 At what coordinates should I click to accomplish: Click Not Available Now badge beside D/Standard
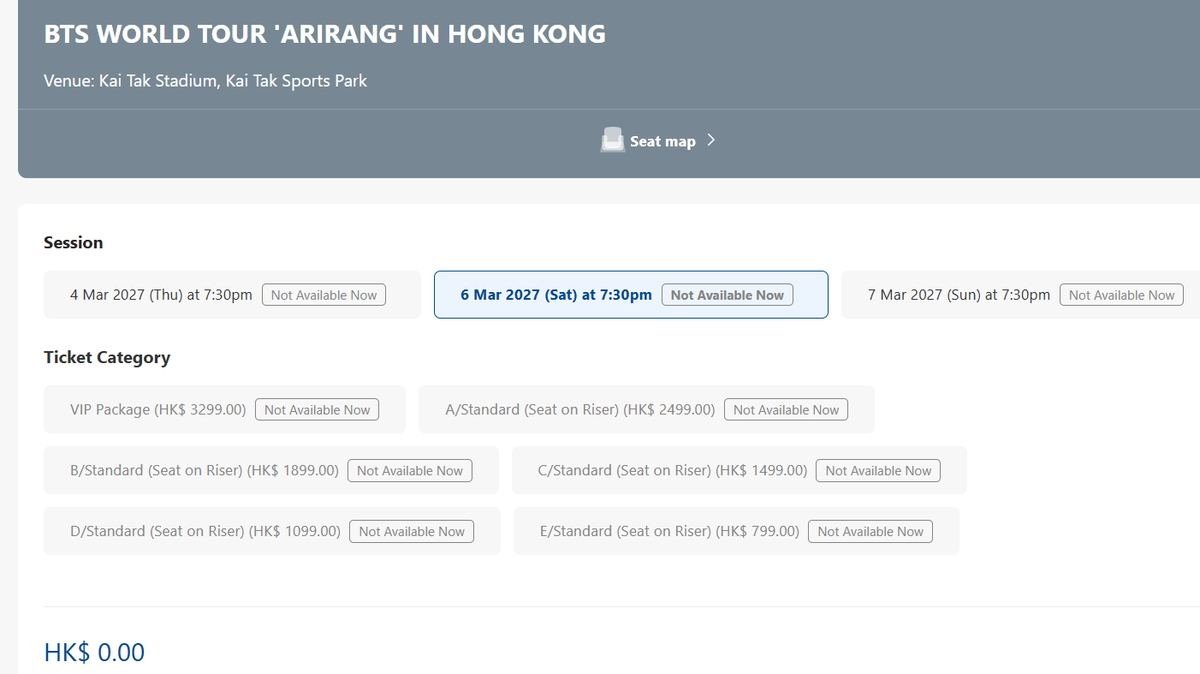click(x=412, y=532)
